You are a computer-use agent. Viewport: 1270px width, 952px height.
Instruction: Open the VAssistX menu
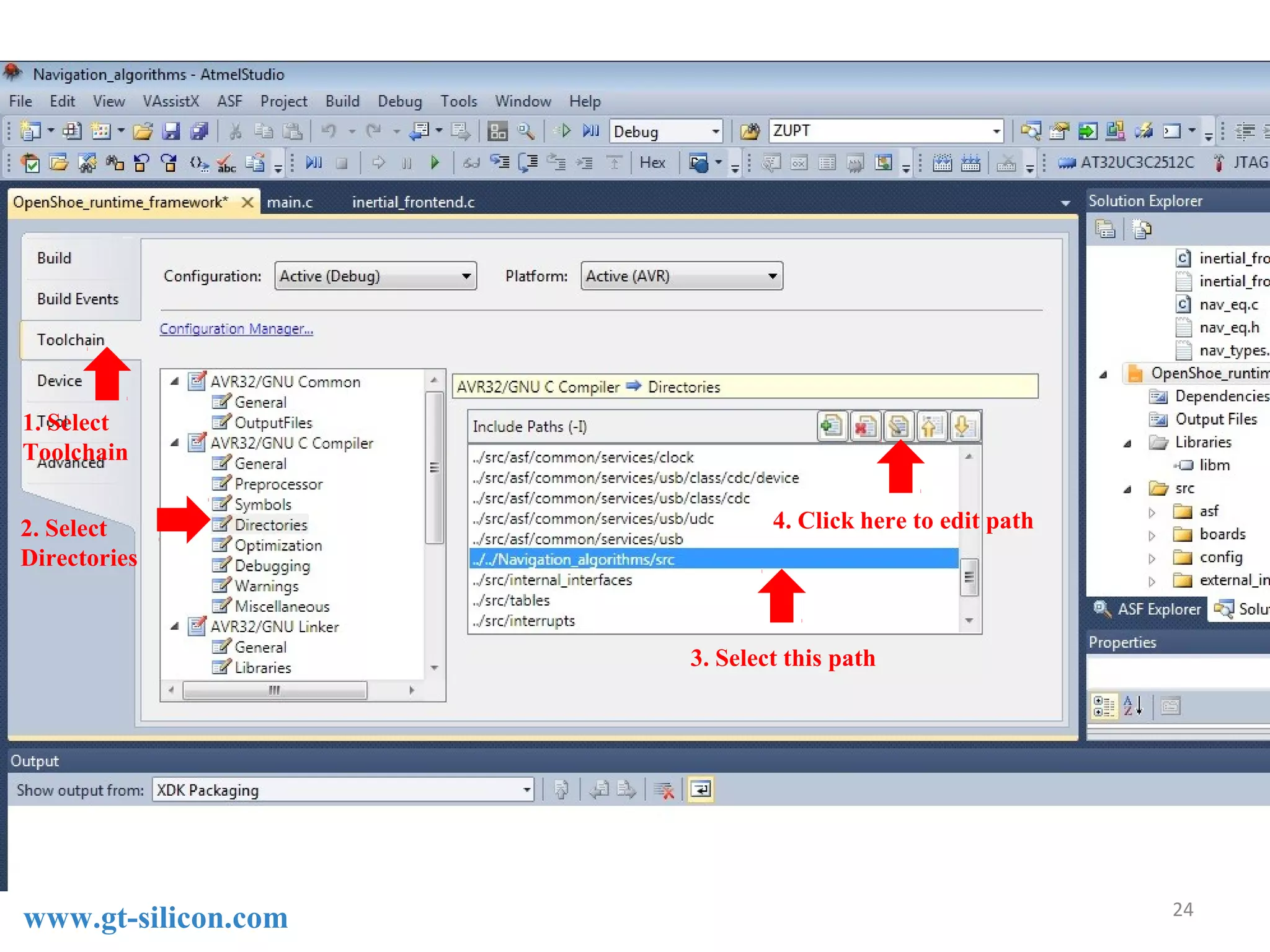point(171,101)
